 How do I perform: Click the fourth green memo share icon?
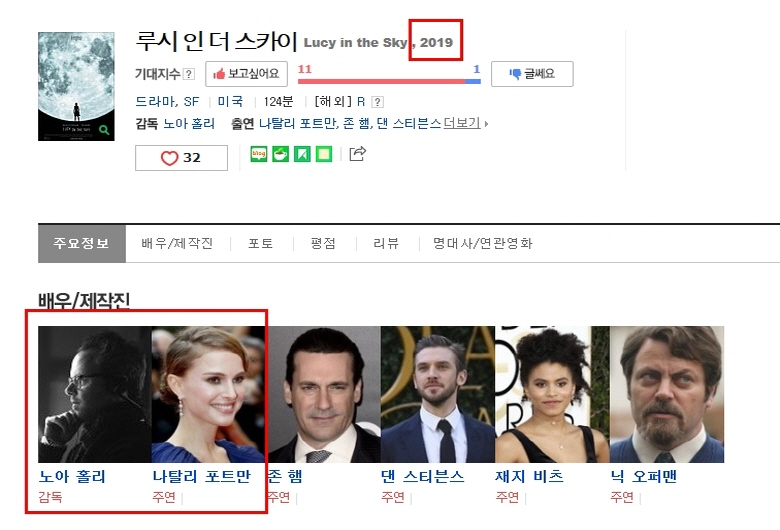324,154
